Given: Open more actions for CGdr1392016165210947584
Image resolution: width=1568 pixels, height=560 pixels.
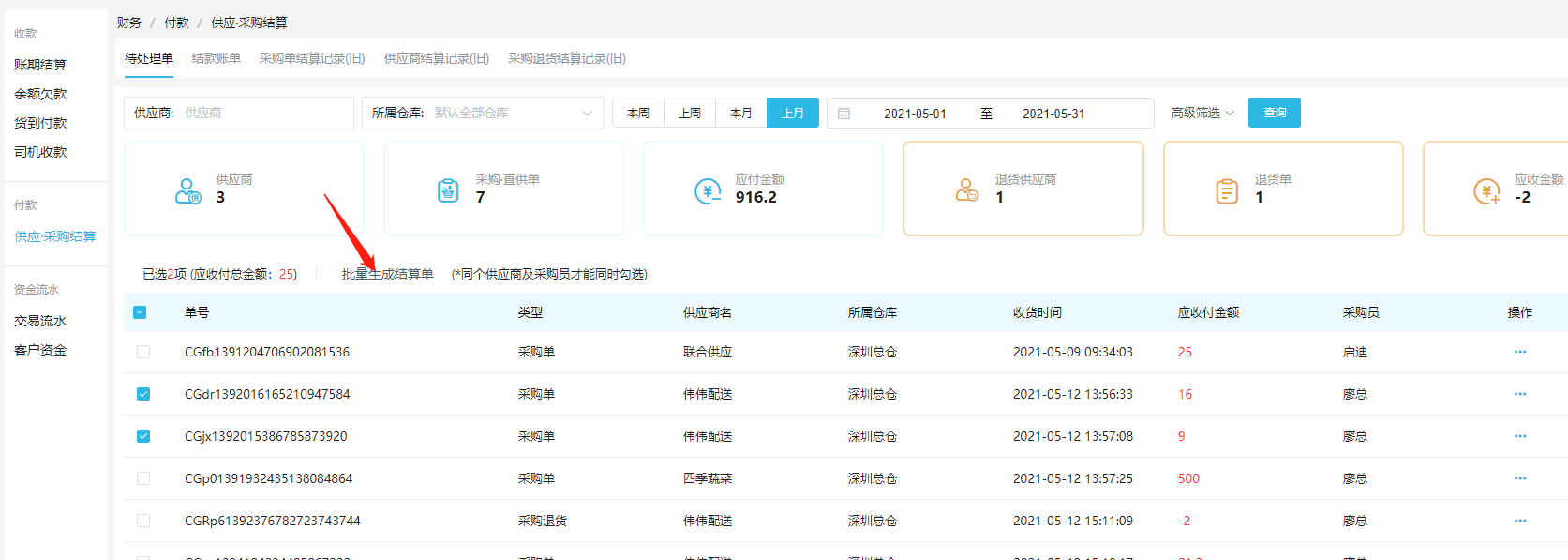Looking at the screenshot, I should (x=1520, y=394).
